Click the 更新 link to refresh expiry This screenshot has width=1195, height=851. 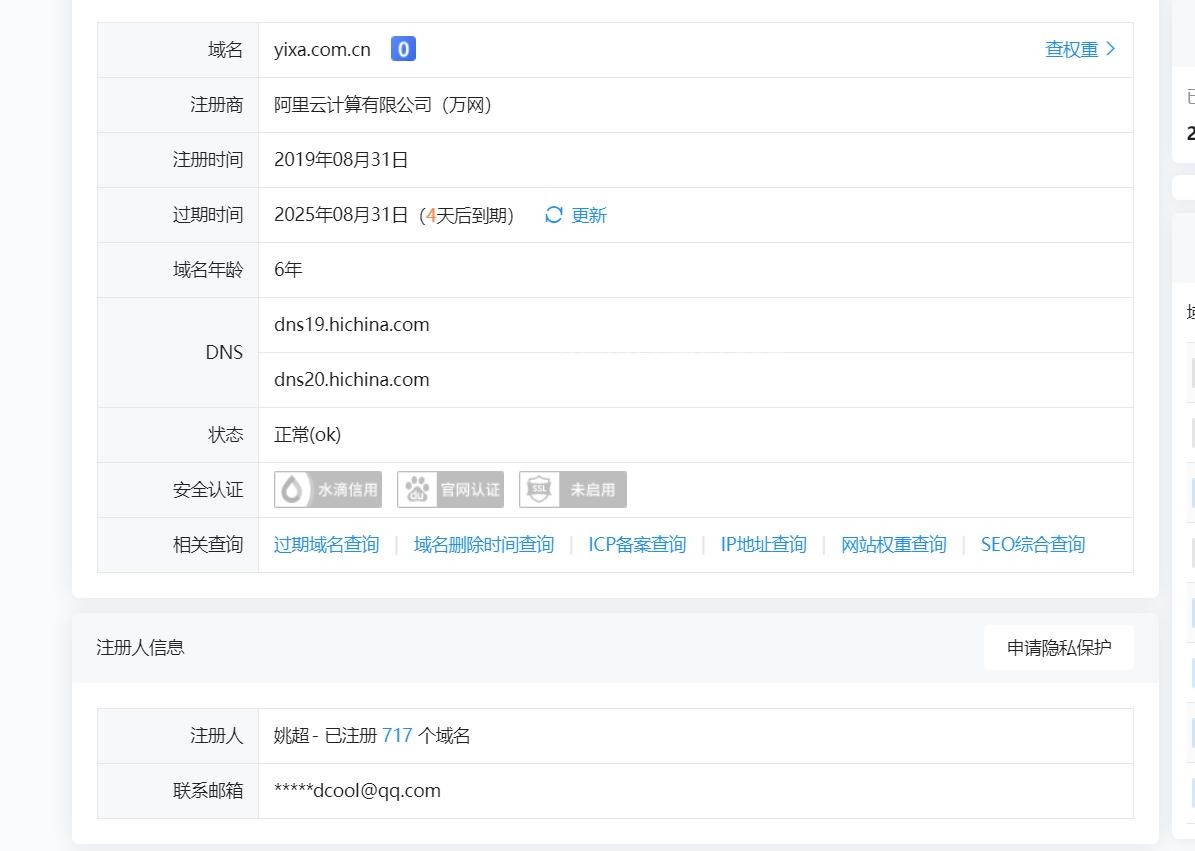(589, 215)
